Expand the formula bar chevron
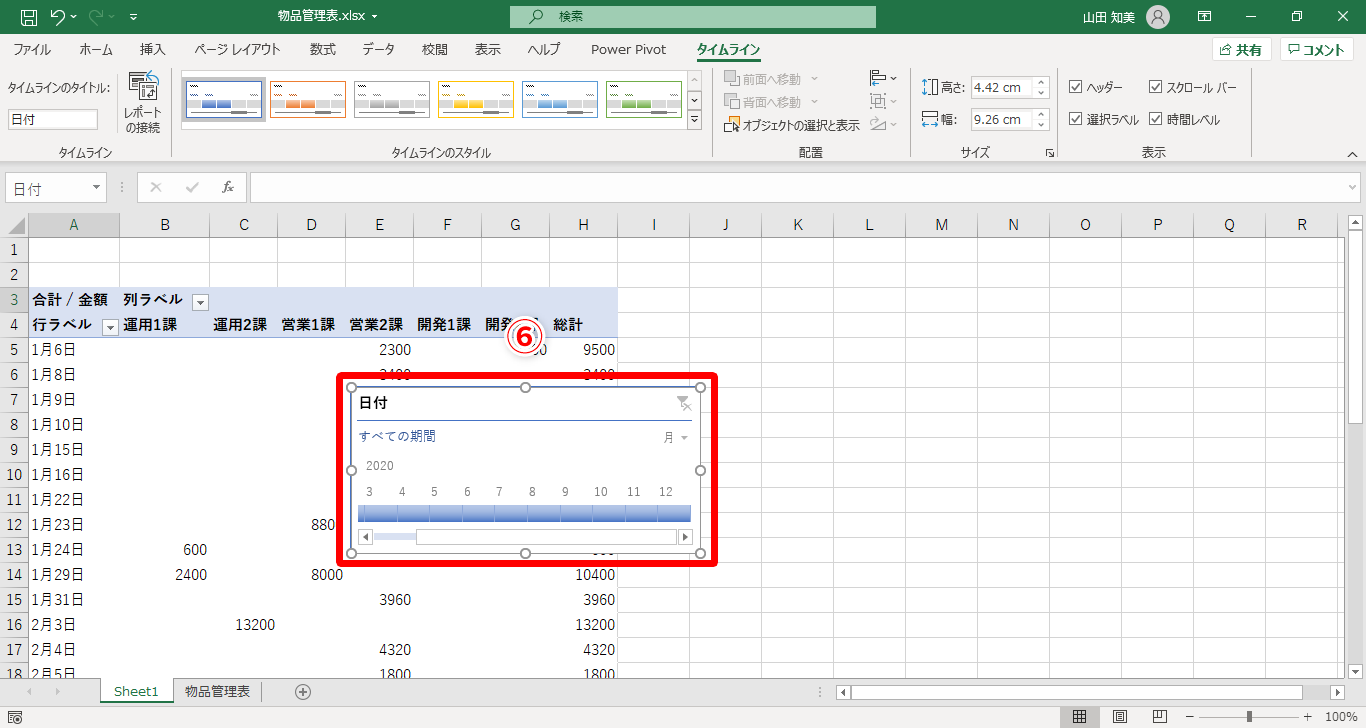Image resolution: width=1366 pixels, height=728 pixels. pyautogui.click(x=1353, y=187)
